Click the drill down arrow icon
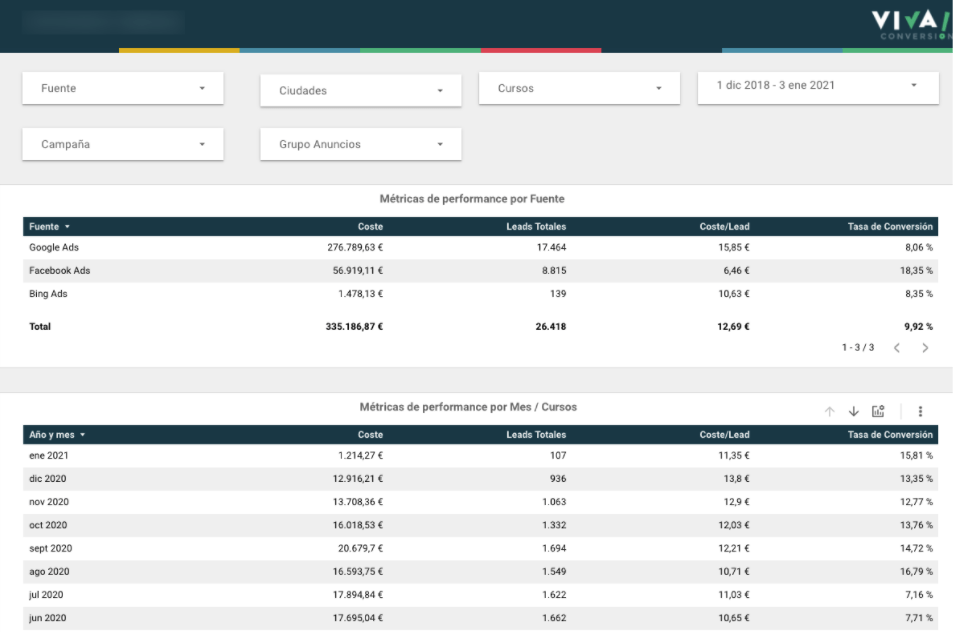 point(854,411)
